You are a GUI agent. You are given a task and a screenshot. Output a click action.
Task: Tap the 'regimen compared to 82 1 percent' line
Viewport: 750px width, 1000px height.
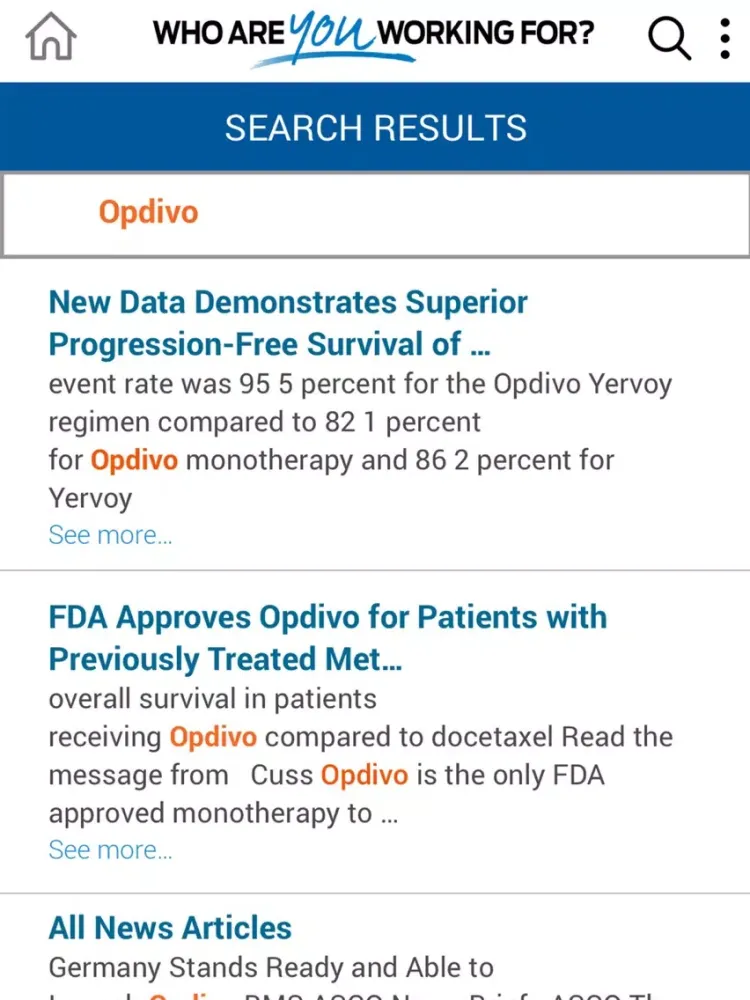[264, 422]
